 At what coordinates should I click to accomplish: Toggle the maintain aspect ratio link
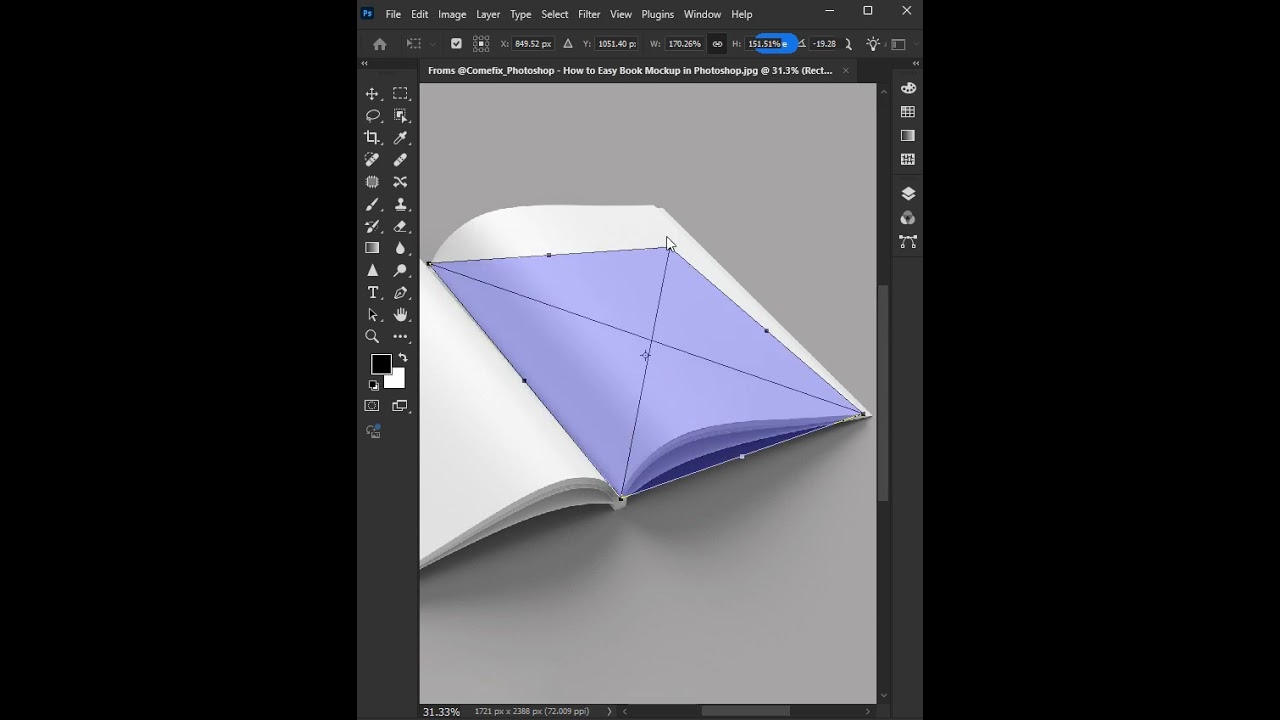tap(717, 44)
